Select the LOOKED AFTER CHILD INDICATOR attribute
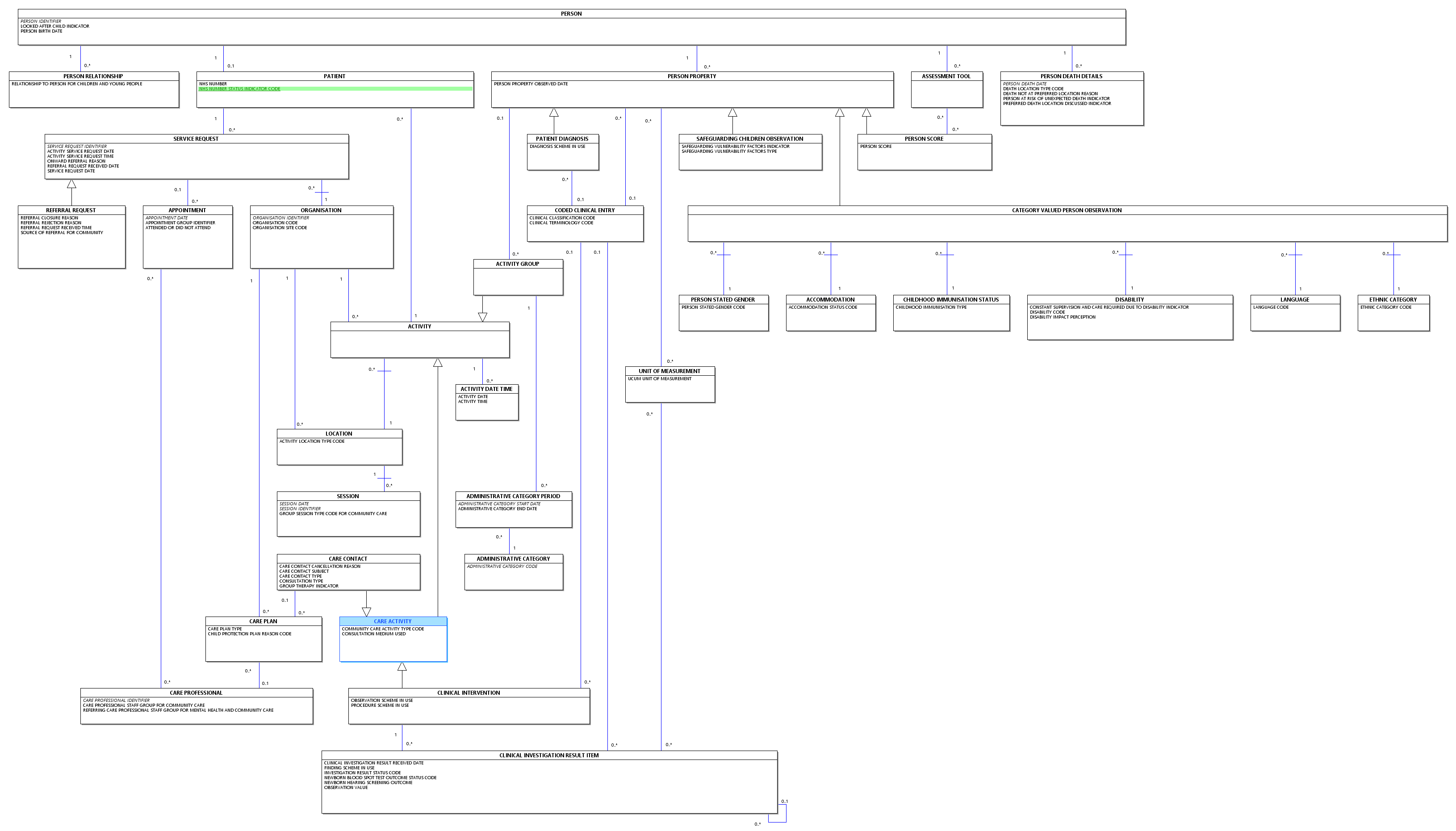Screen dimensions: 1456x831 click(55, 26)
